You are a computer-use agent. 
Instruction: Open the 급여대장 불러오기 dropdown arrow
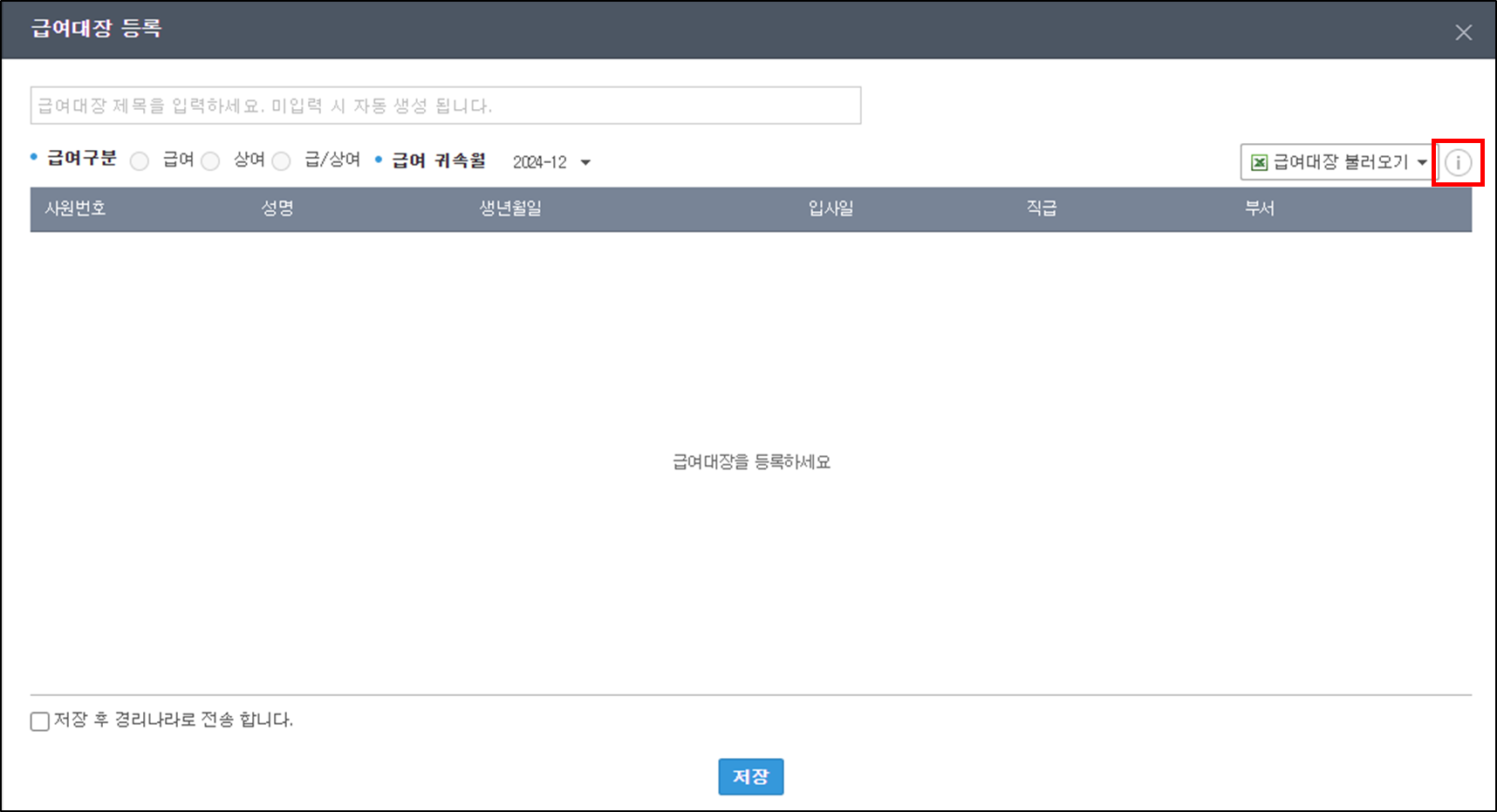(x=1422, y=162)
